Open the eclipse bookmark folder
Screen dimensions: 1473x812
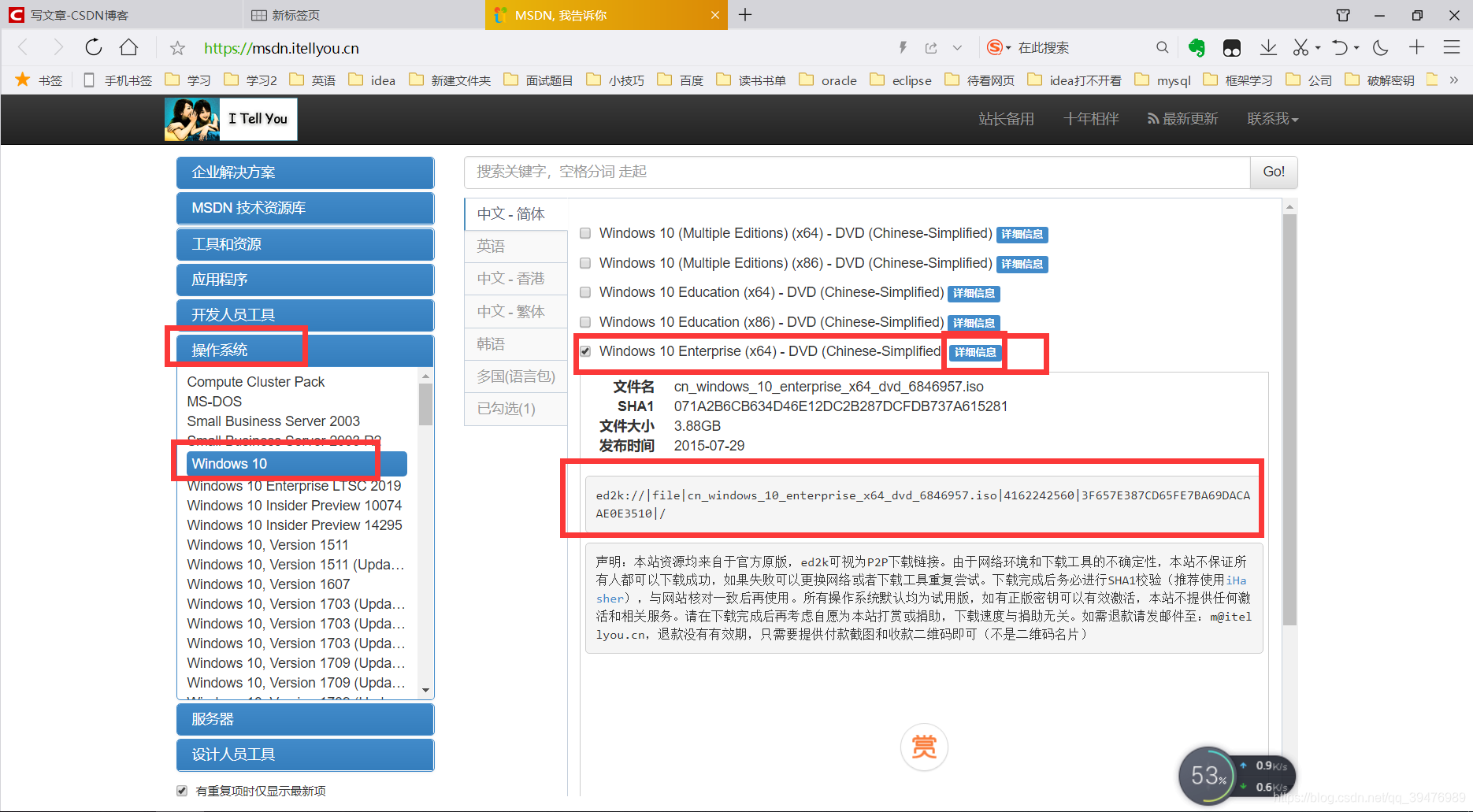click(x=900, y=80)
